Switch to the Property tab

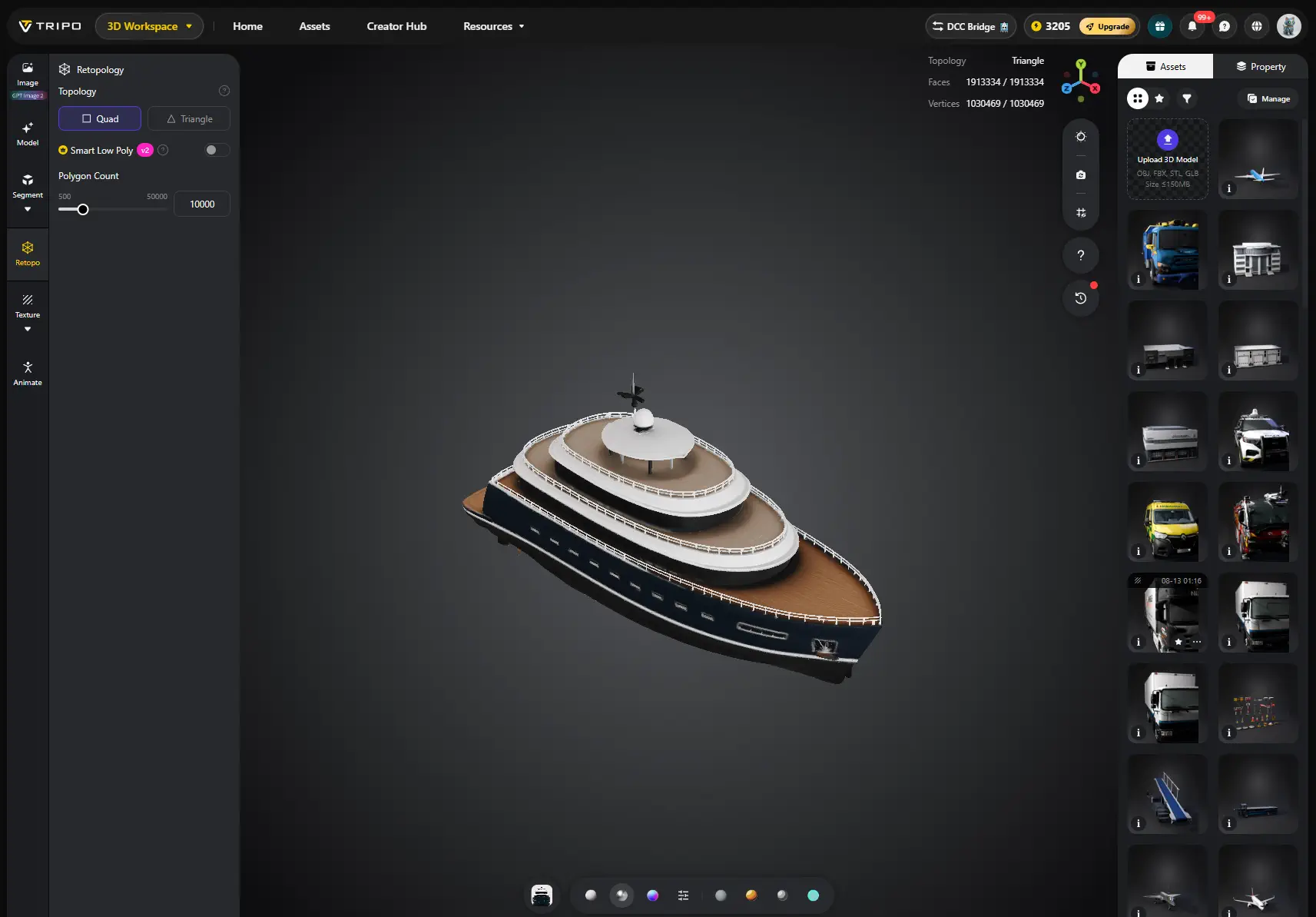[1261, 67]
